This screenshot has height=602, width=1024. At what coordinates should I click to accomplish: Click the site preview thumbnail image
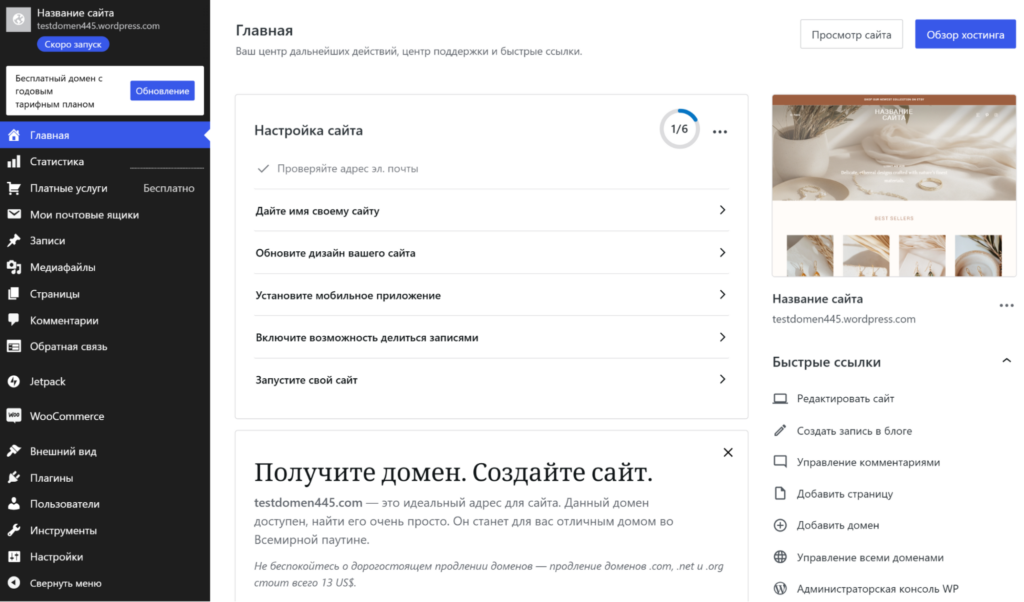894,185
